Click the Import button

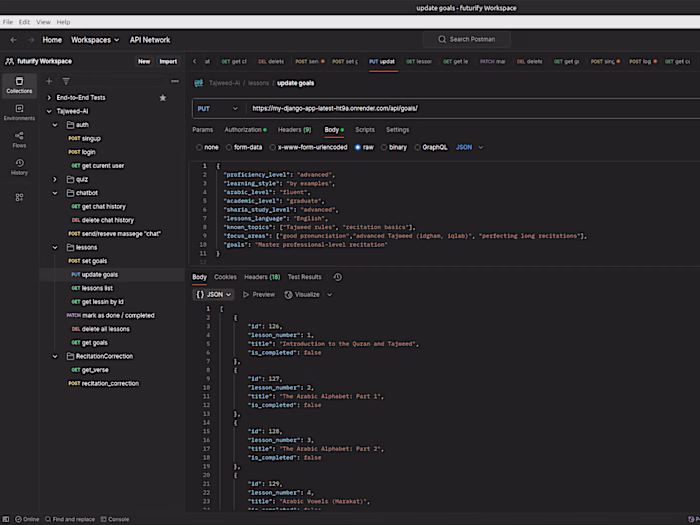pos(168,61)
